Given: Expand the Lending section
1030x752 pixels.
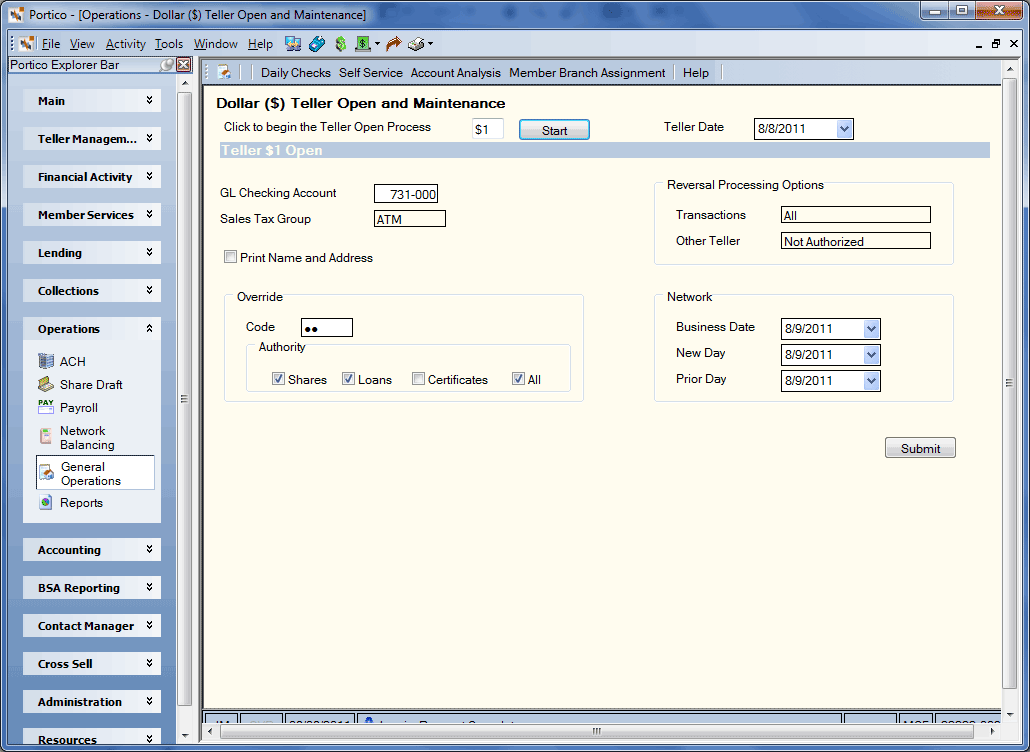Looking at the screenshot, I should tap(92, 253).
